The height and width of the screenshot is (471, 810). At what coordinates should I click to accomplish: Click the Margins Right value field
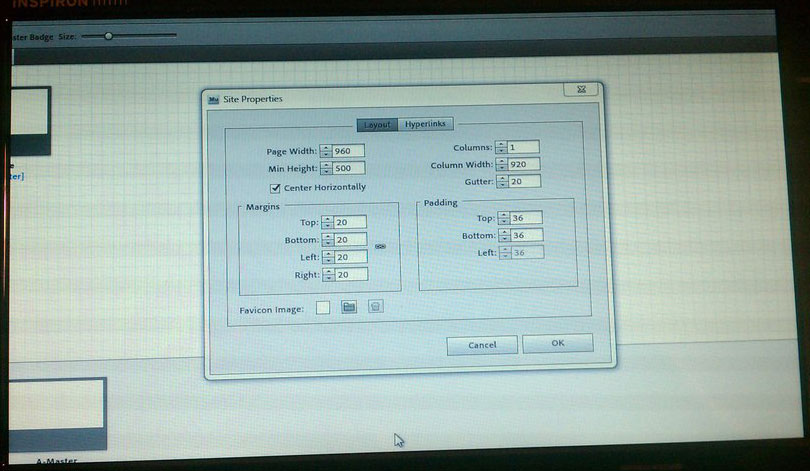click(x=352, y=275)
